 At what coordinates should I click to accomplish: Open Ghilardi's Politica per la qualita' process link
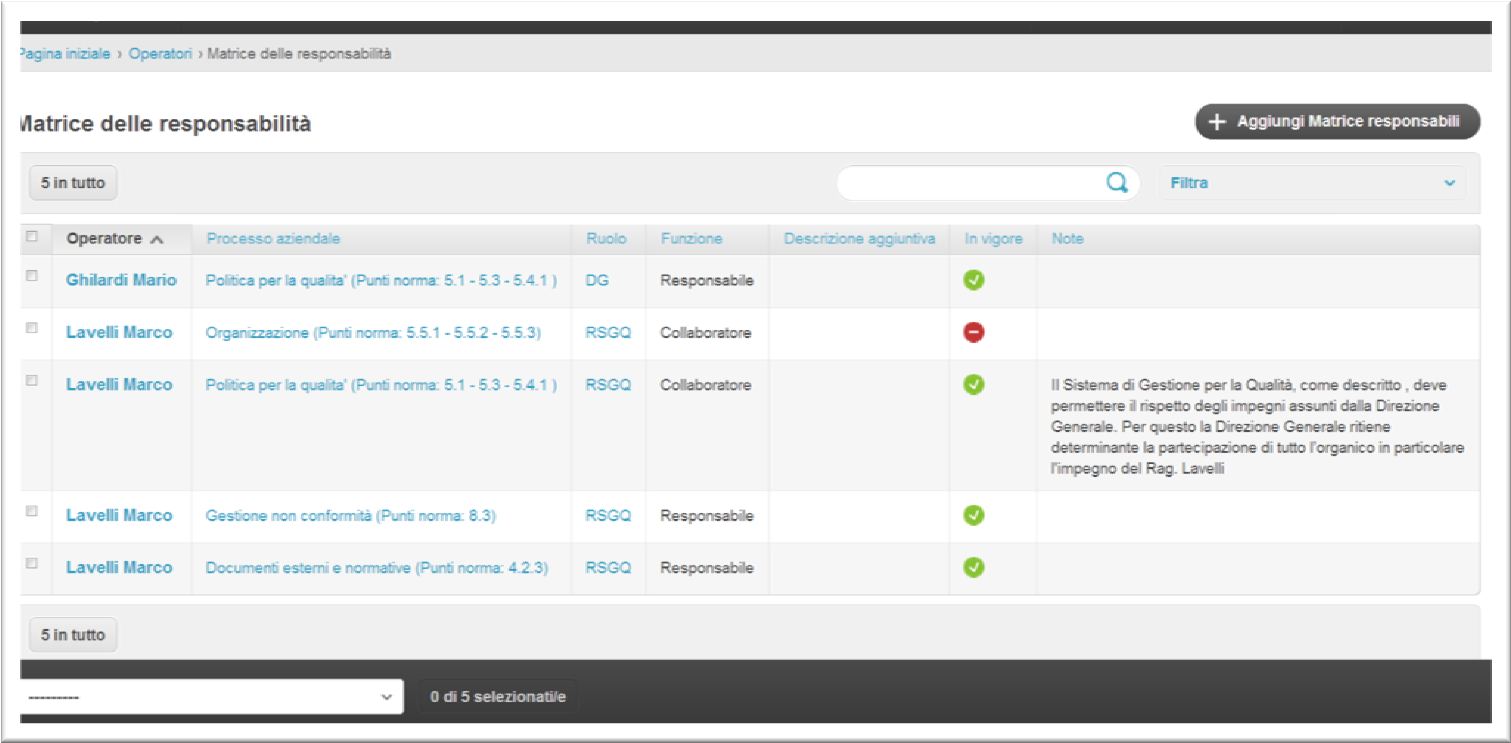point(381,281)
